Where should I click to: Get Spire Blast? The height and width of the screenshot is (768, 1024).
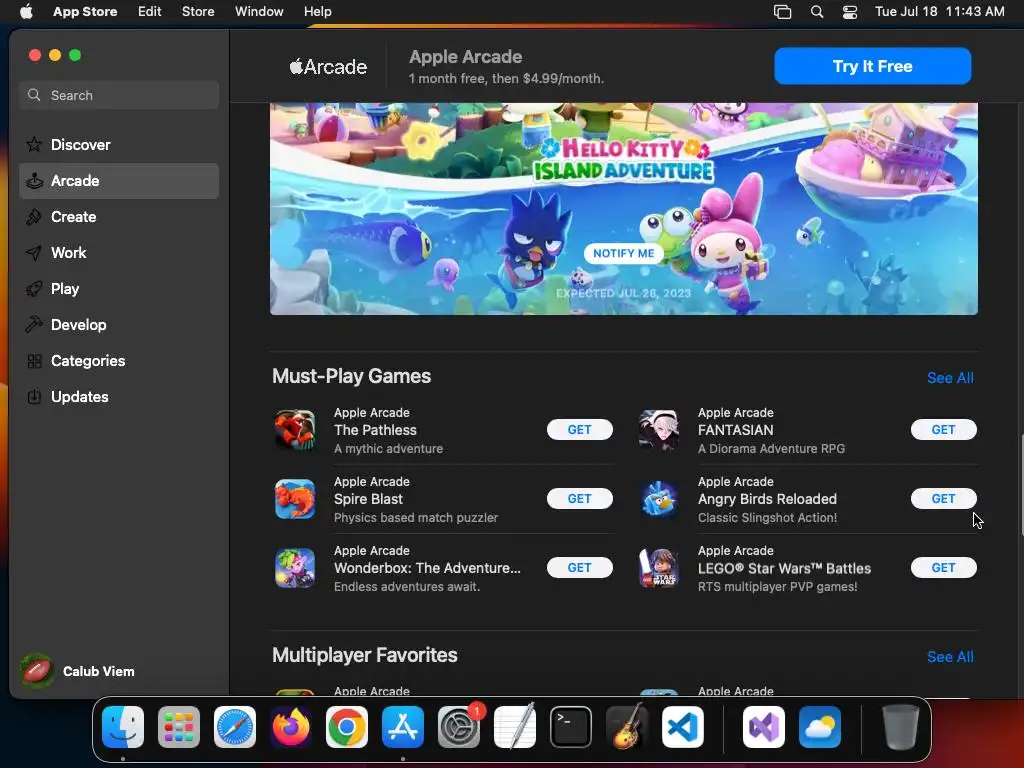point(579,499)
